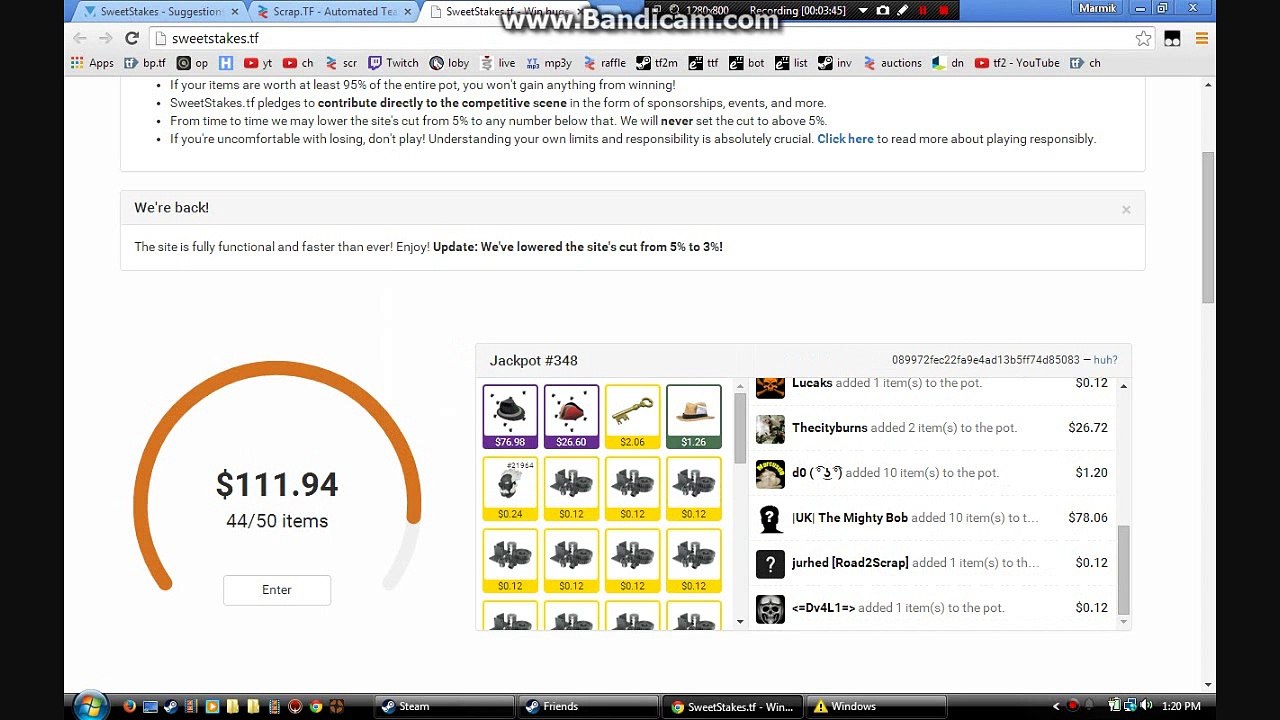Open the volume icon in system tray
The image size is (1280, 720).
pyautogui.click(x=1146, y=706)
